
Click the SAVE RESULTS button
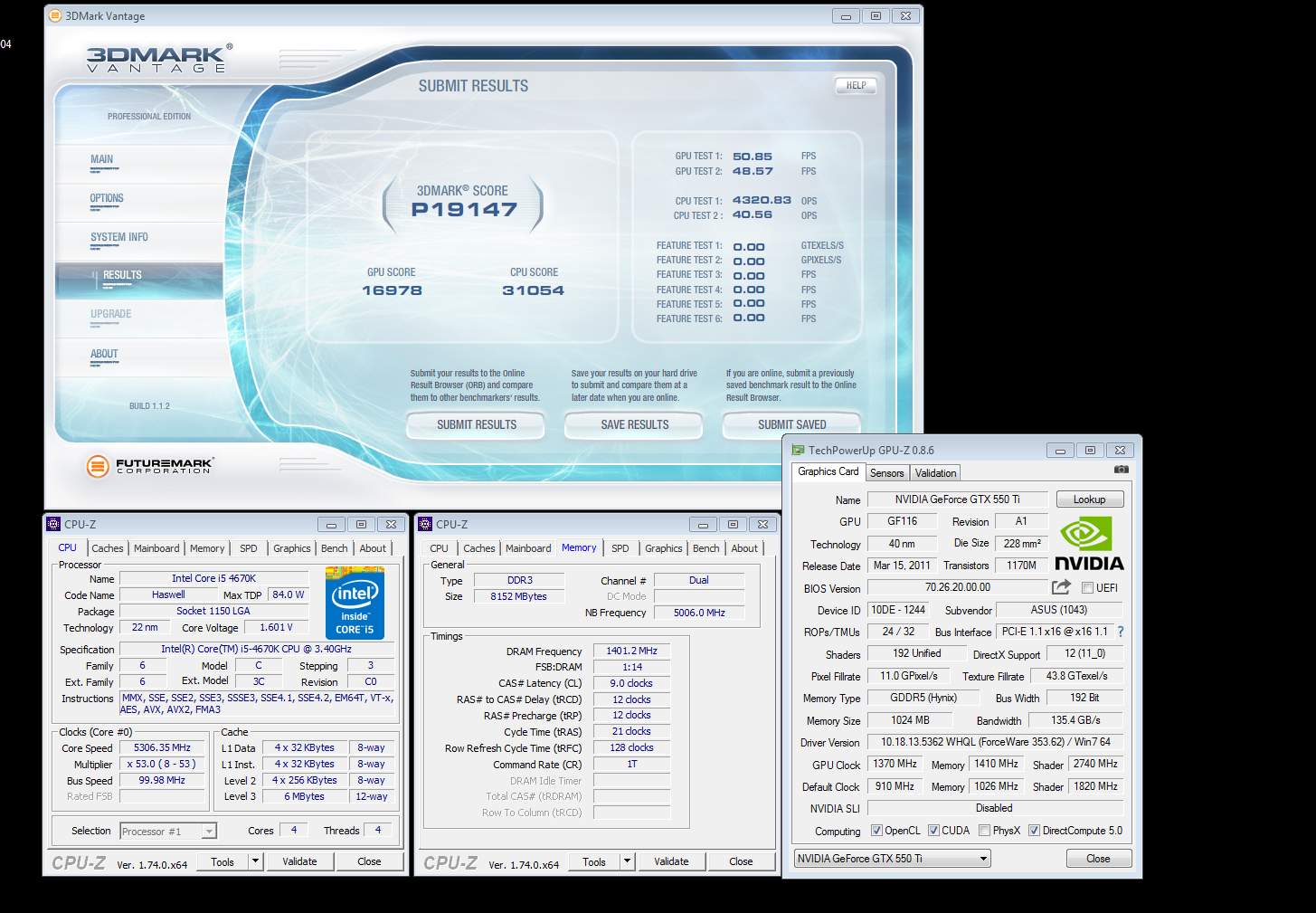pos(634,424)
